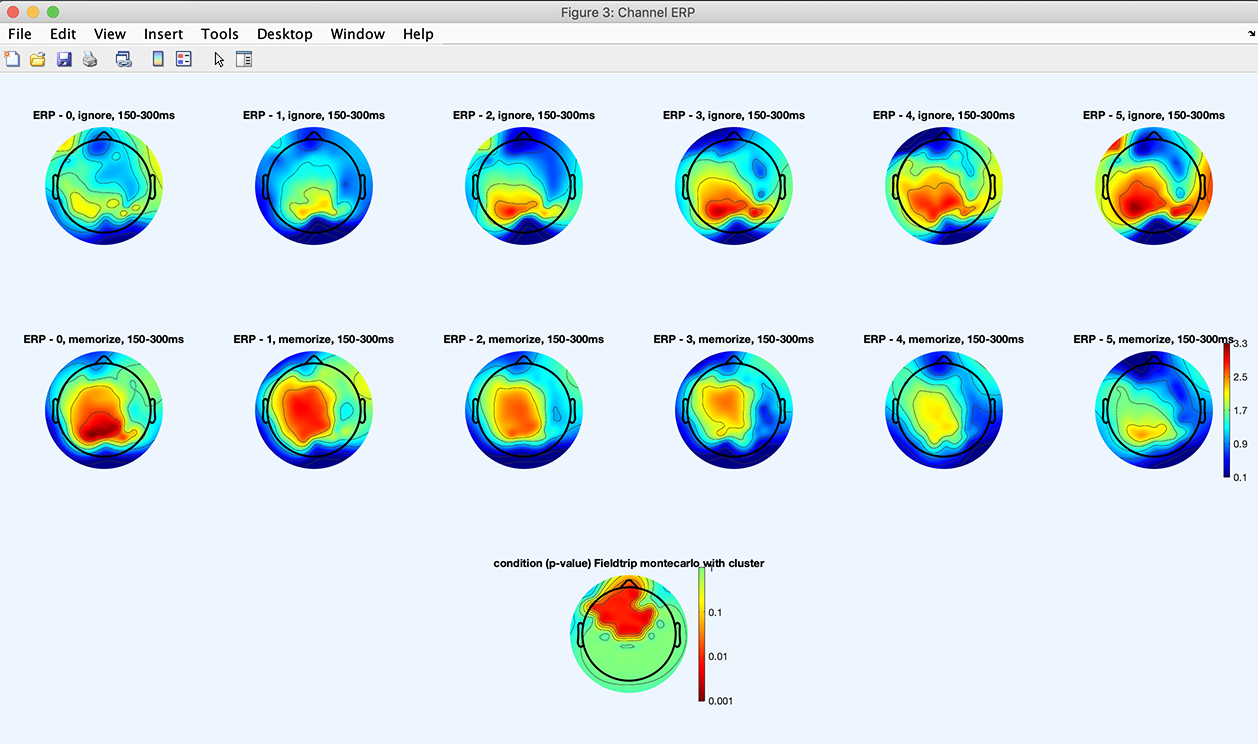Toggle the Insert Colorbar toolbar icon
This screenshot has width=1258, height=744.
pos(158,59)
